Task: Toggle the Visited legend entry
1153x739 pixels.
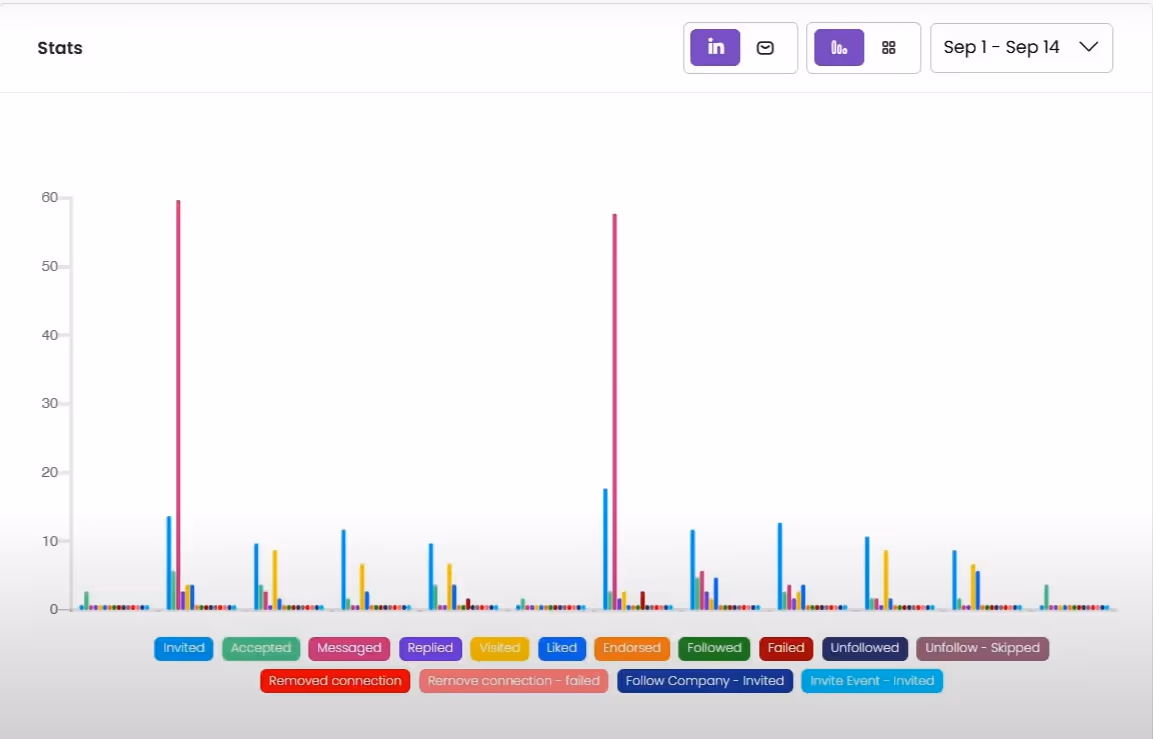Action: [499, 648]
